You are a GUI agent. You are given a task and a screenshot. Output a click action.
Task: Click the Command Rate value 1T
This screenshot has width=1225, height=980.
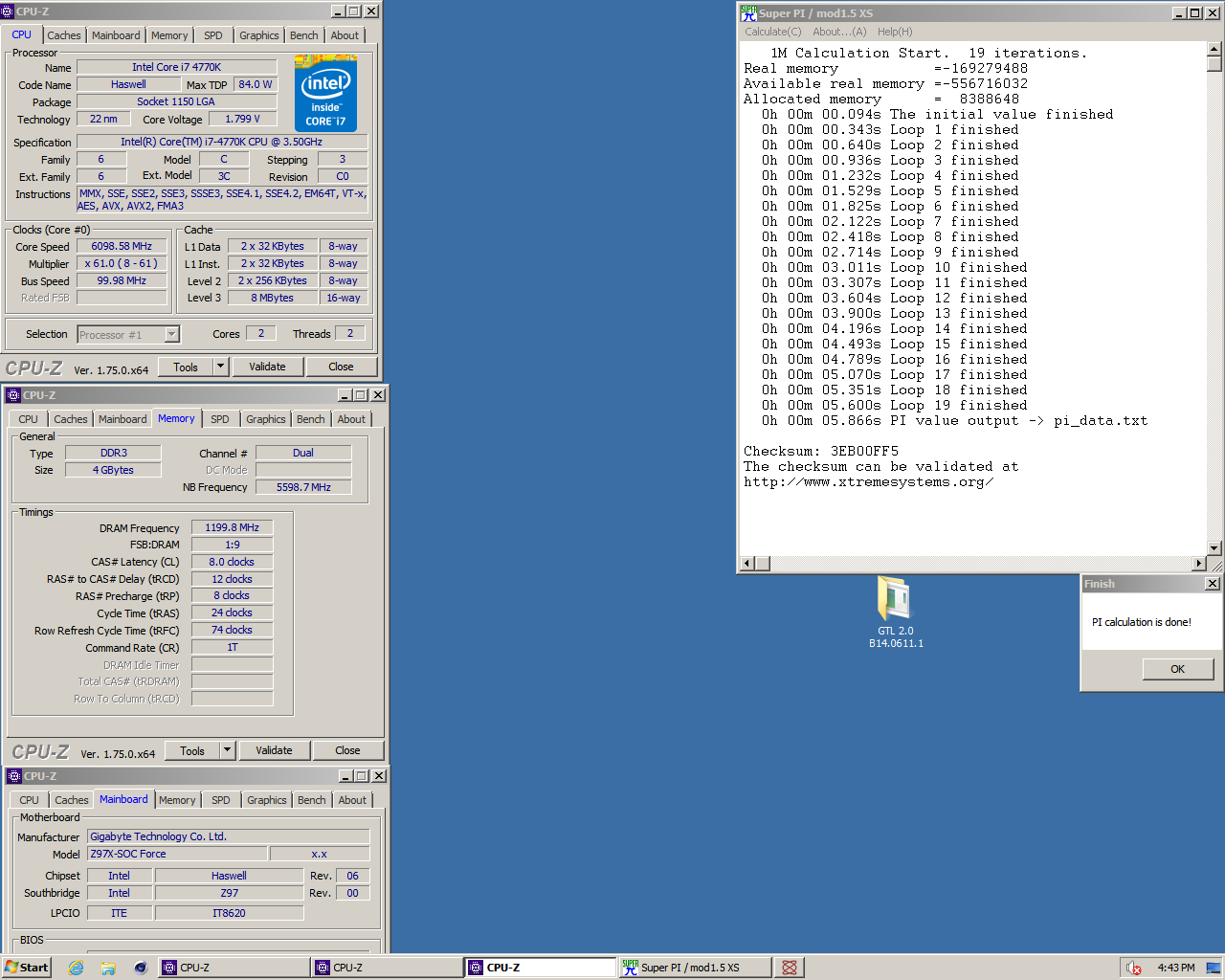[232, 647]
